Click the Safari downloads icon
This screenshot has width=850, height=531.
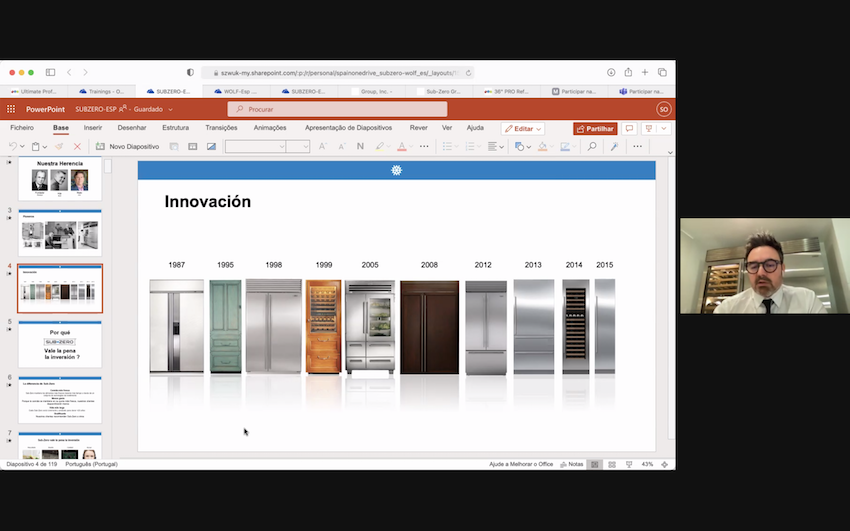[x=611, y=72]
